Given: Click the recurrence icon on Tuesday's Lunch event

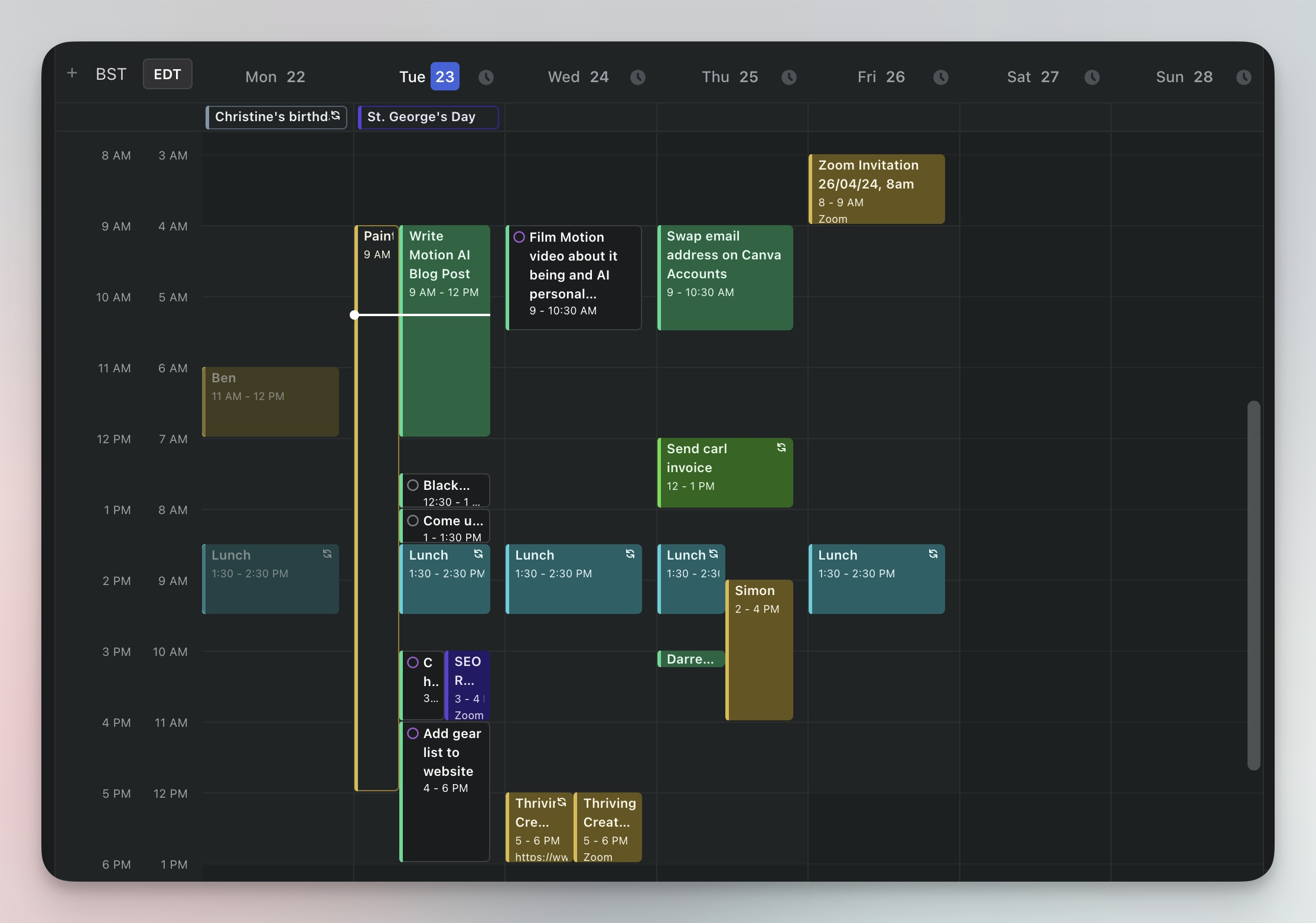Looking at the screenshot, I should [x=478, y=554].
